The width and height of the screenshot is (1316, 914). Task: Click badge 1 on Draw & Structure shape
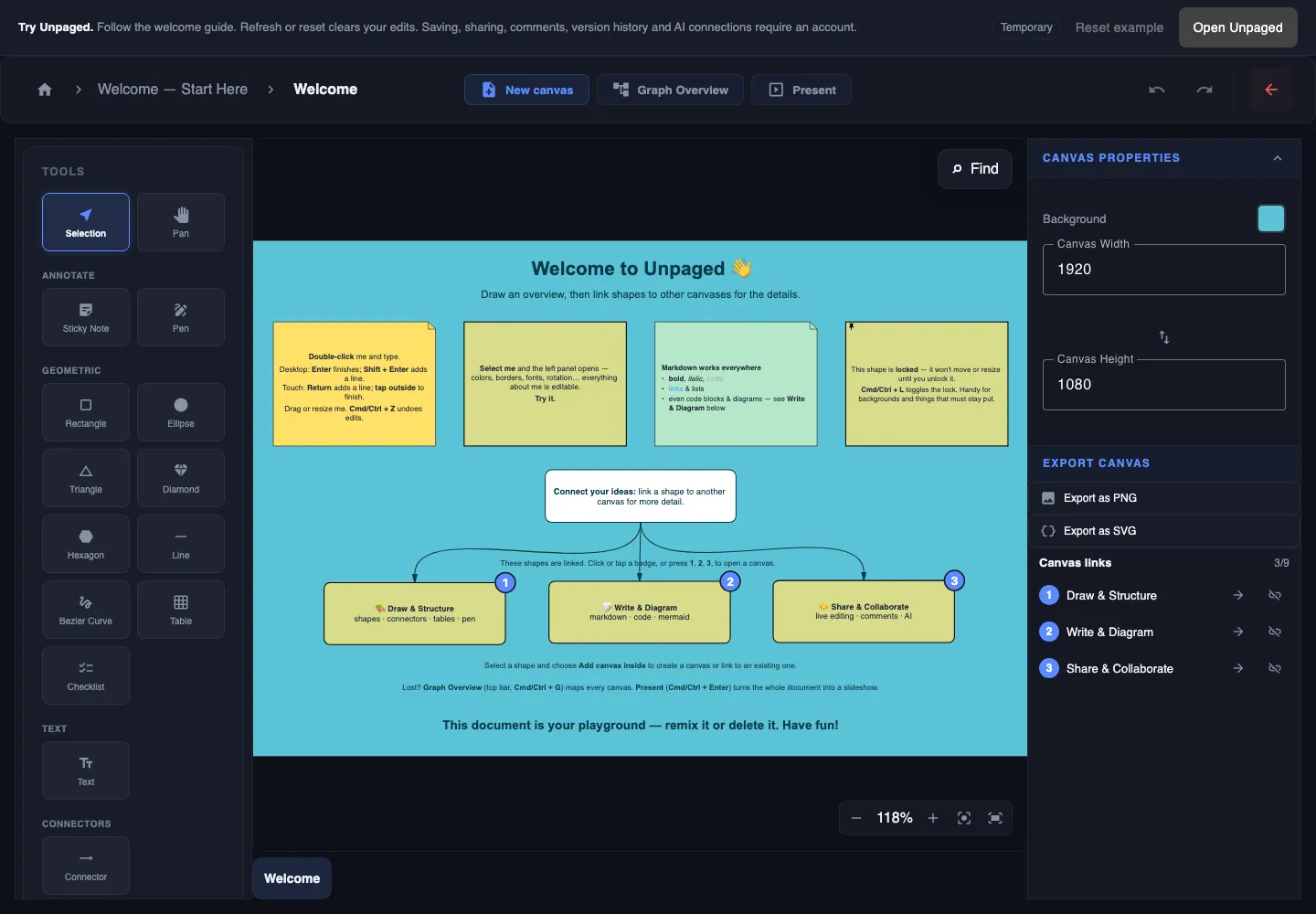[505, 582]
